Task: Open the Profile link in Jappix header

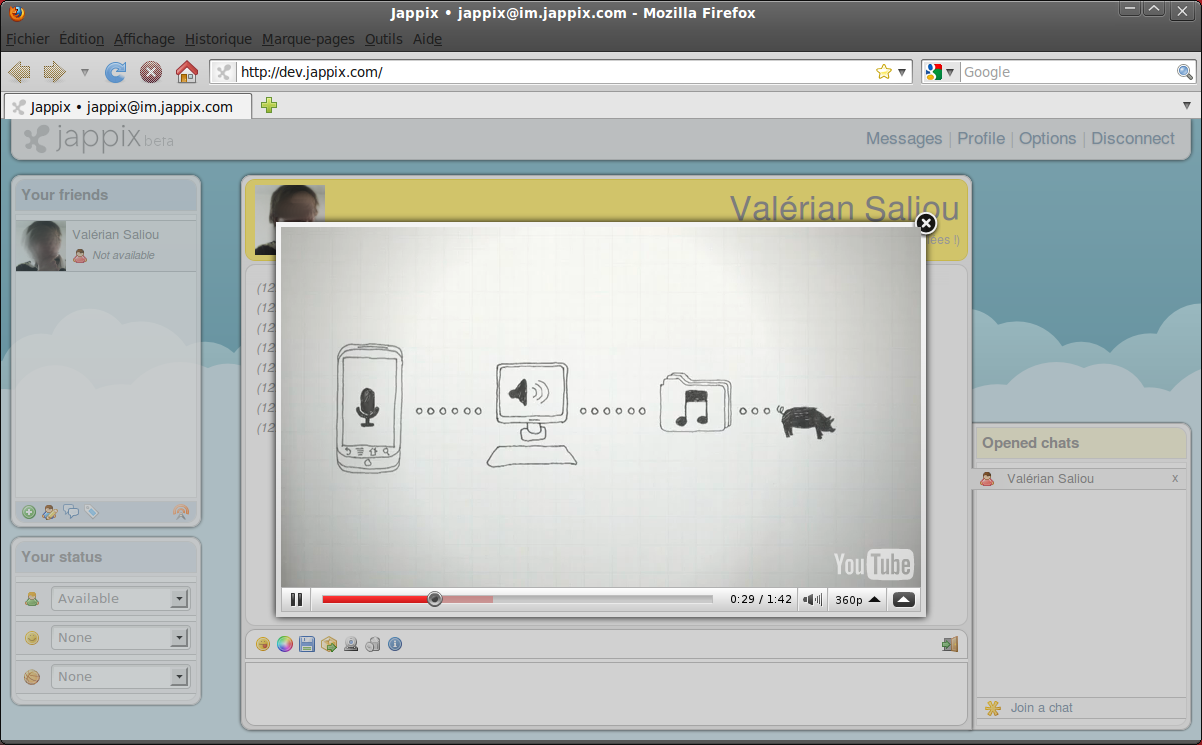Action: click(980, 139)
